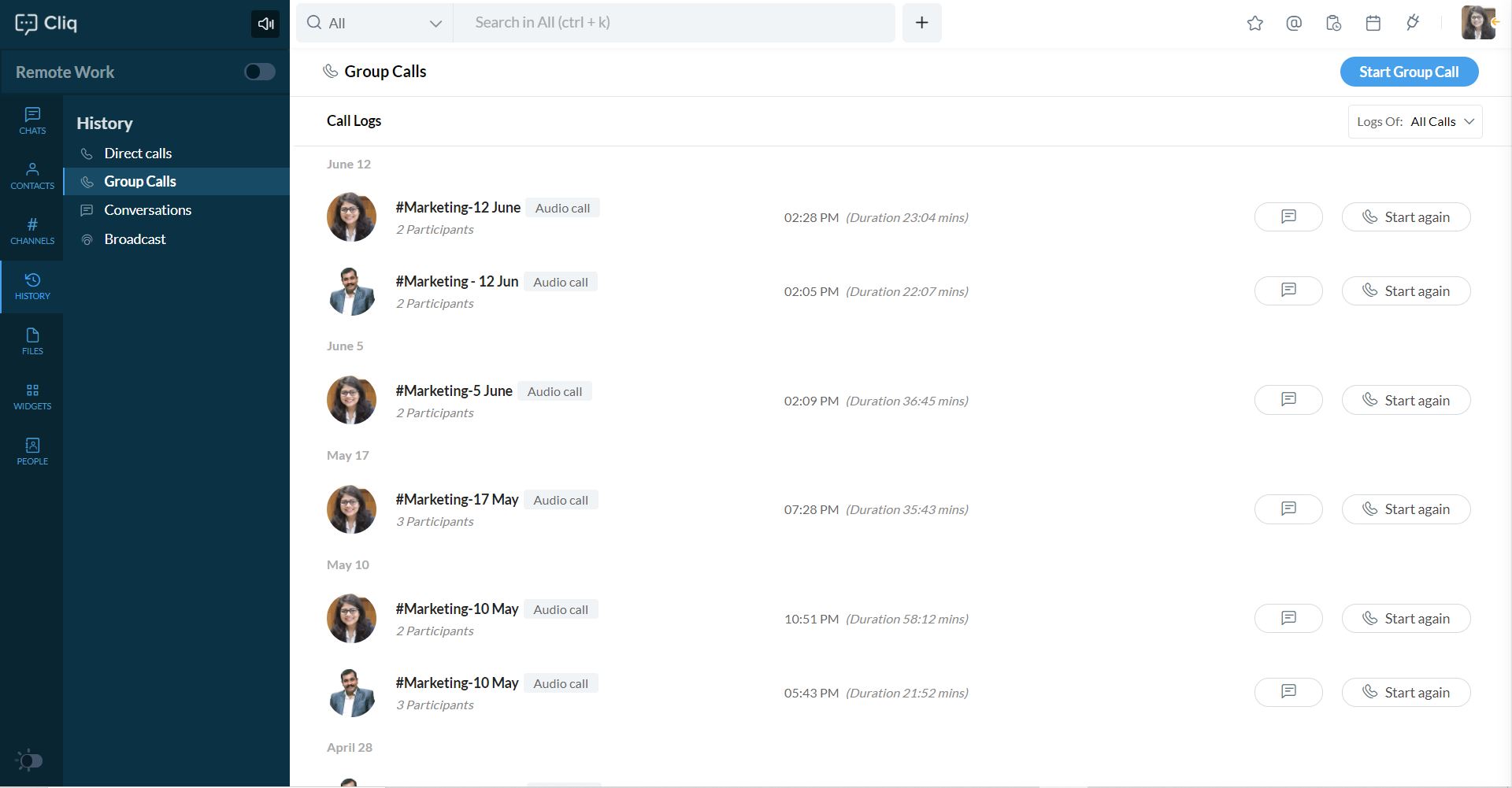This screenshot has height=788, width=1512.
Task: Go to Channels in the left sidebar
Action: click(32, 231)
